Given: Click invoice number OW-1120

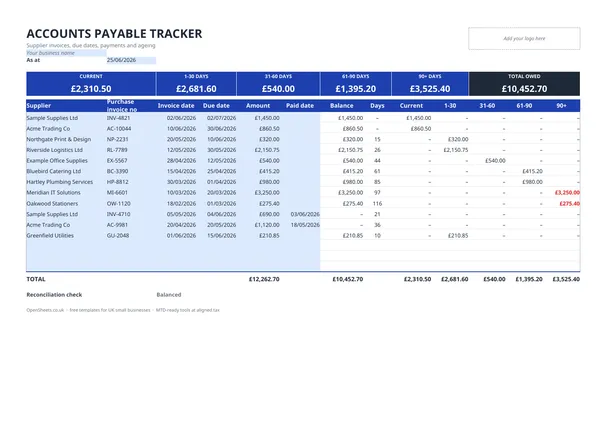Looking at the screenshot, I should 119,204.
